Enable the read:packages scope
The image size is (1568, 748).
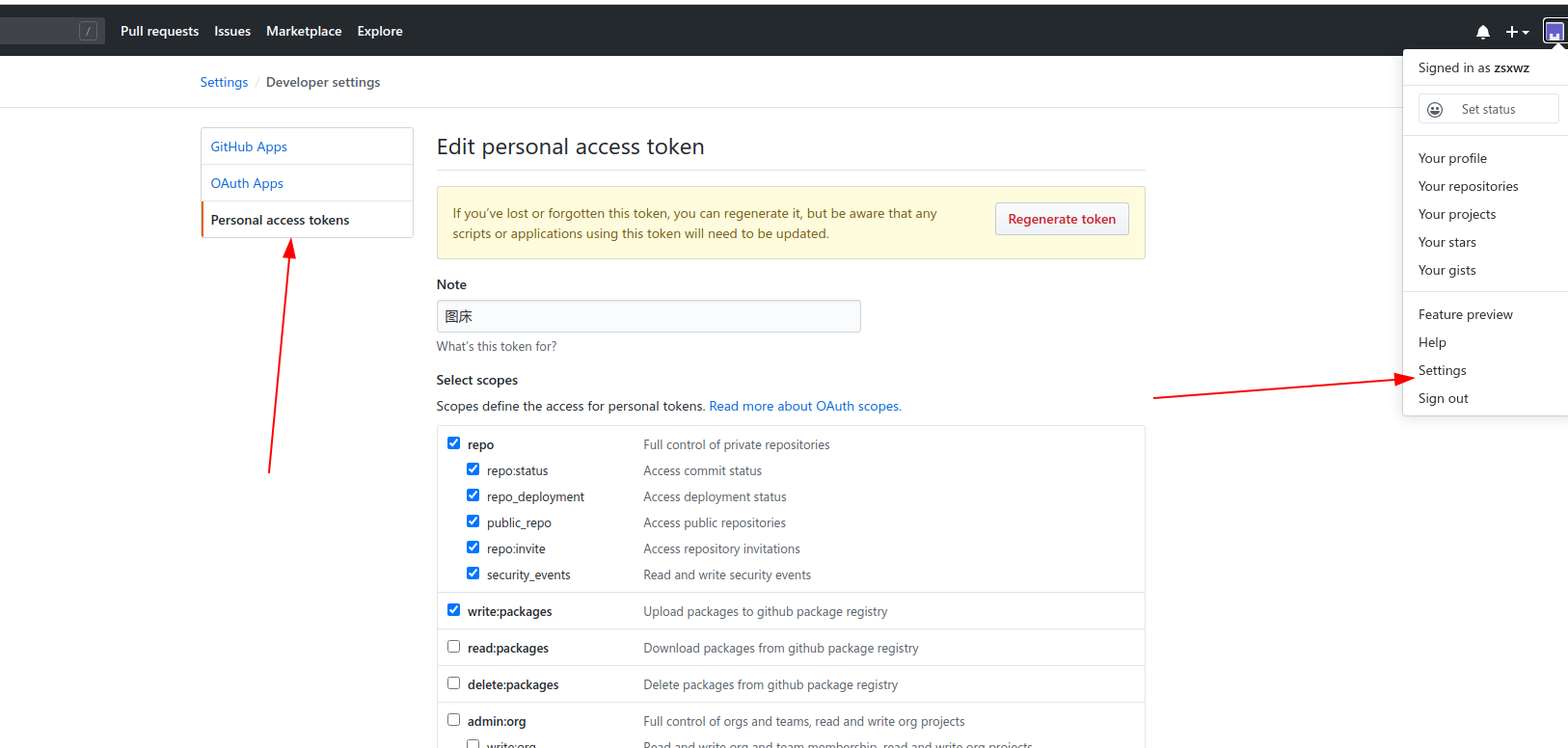pos(453,647)
